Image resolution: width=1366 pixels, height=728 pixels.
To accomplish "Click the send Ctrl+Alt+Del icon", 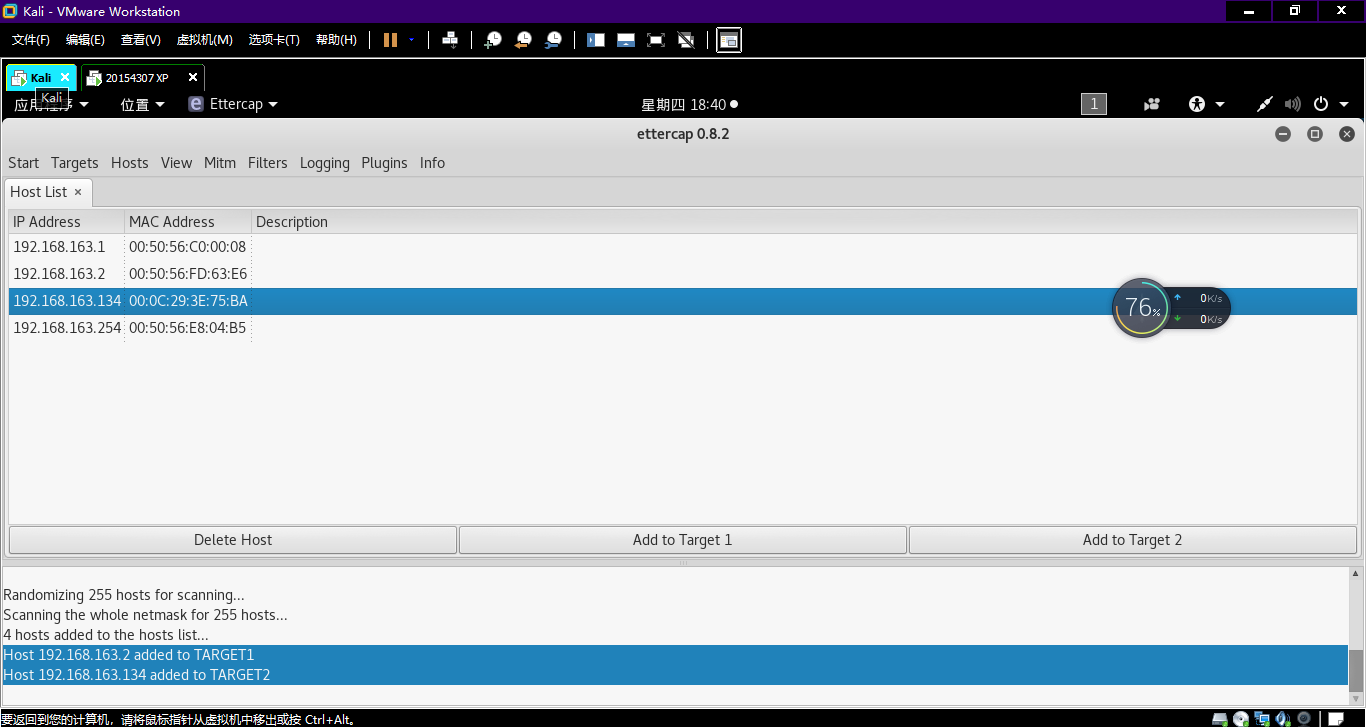I will [x=450, y=40].
